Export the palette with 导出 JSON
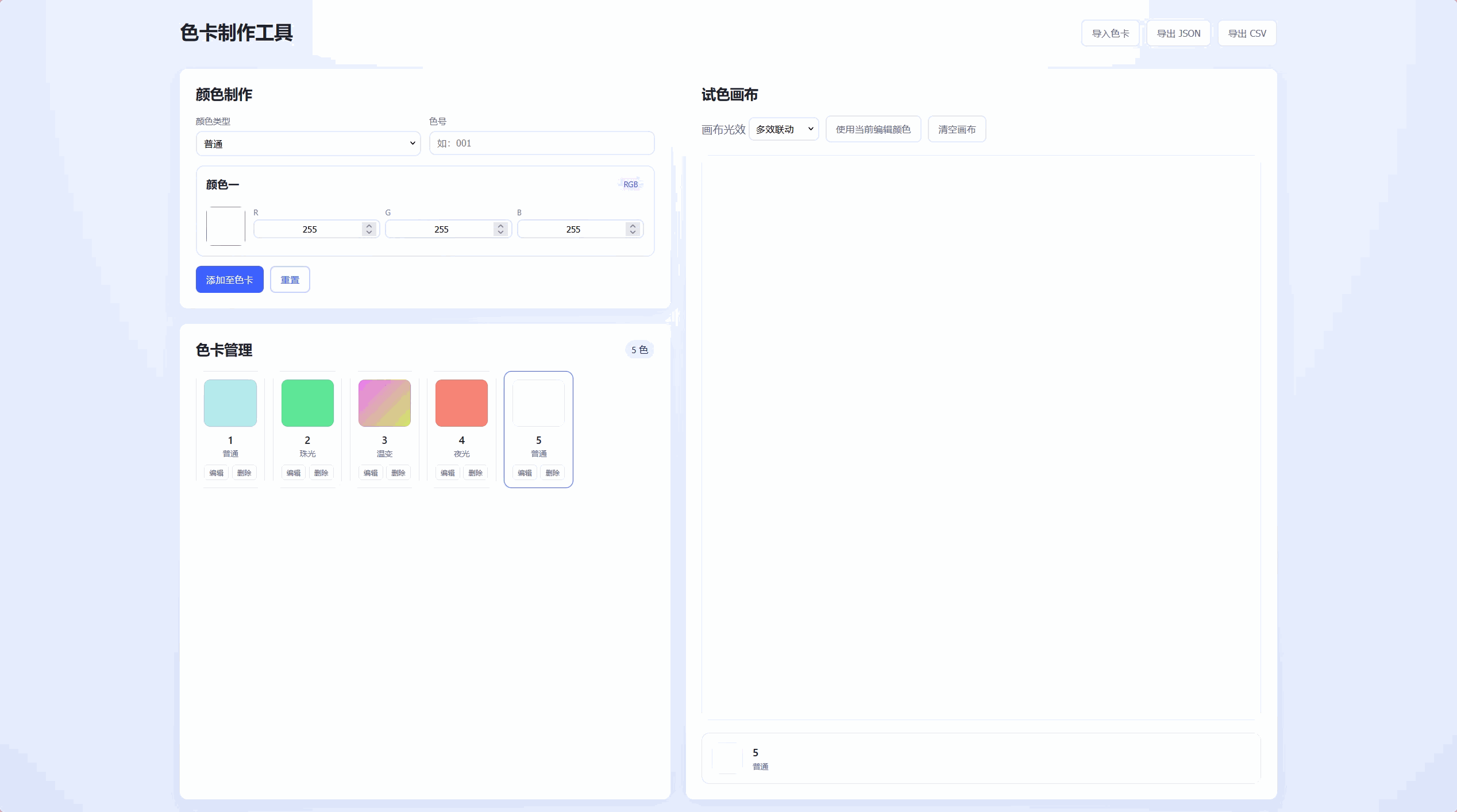The width and height of the screenshot is (1457, 812). [1178, 33]
